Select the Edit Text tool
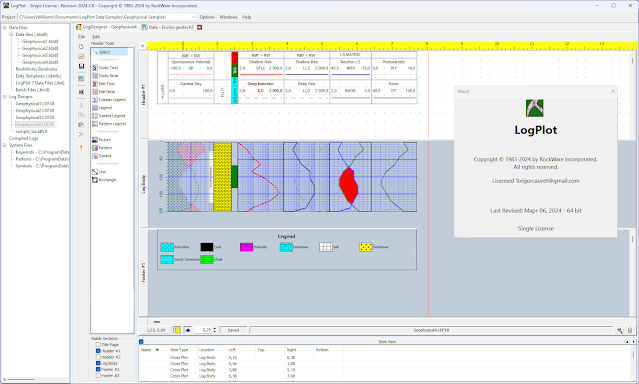The image size is (639, 384). pyautogui.click(x=104, y=84)
